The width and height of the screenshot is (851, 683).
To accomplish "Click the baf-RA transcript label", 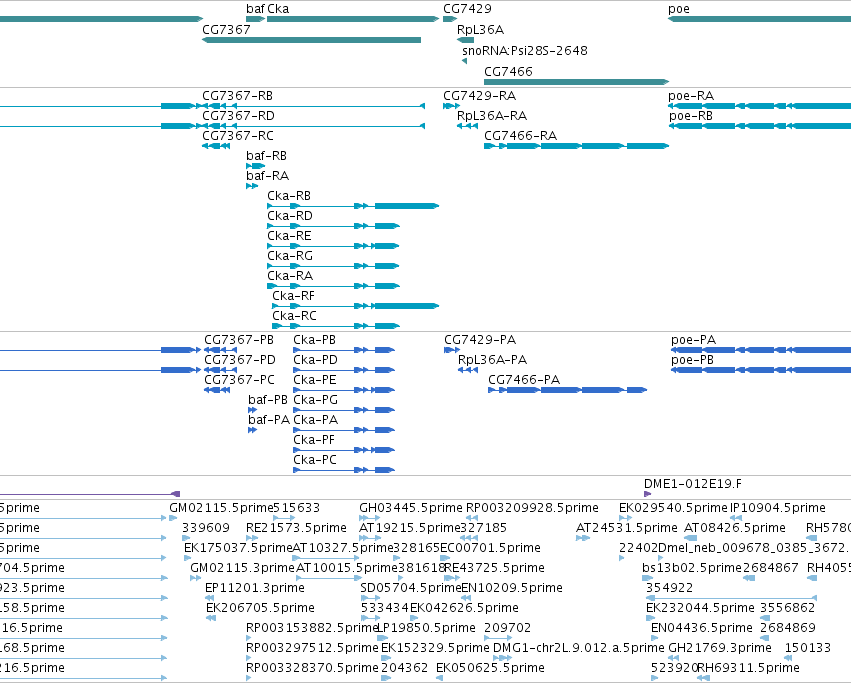I will point(267,176).
